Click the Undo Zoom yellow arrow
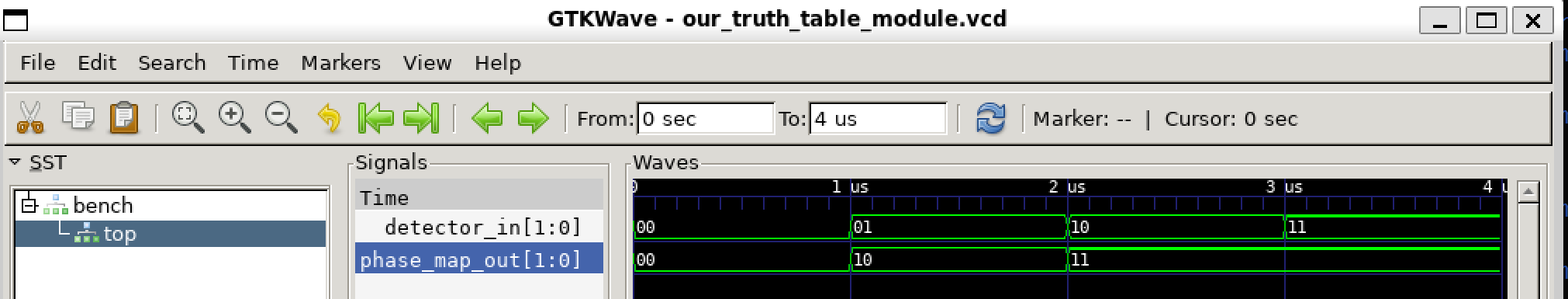Screen dimensions: 1568x299 tap(330, 119)
